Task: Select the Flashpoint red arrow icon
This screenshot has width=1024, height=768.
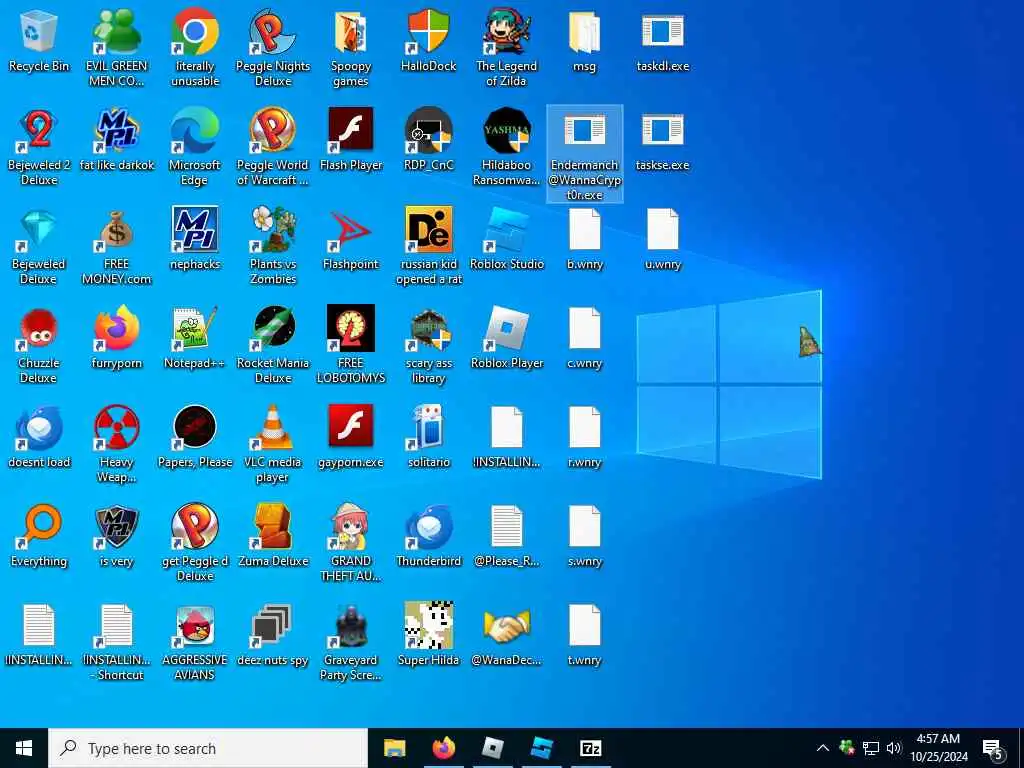Action: 351,230
